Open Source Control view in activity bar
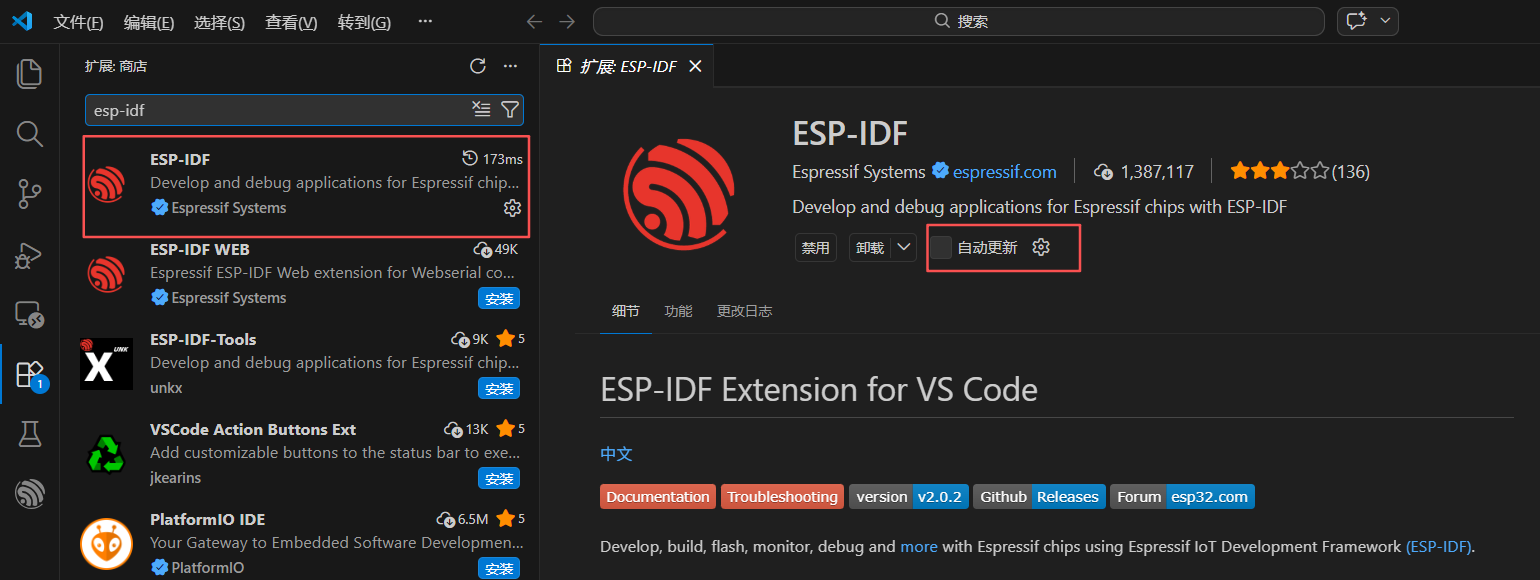 pos(30,194)
